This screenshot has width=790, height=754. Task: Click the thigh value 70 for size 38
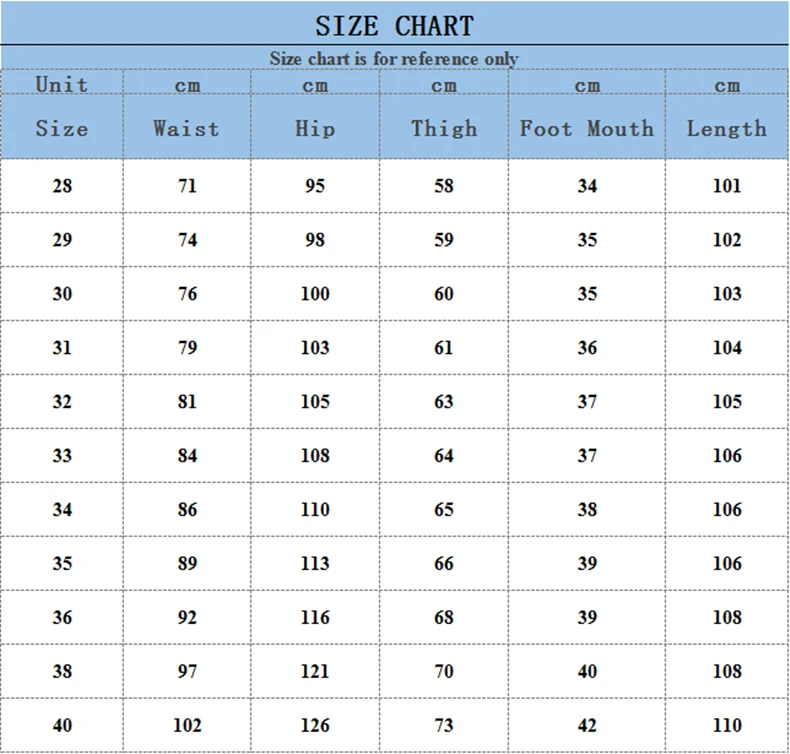444,671
